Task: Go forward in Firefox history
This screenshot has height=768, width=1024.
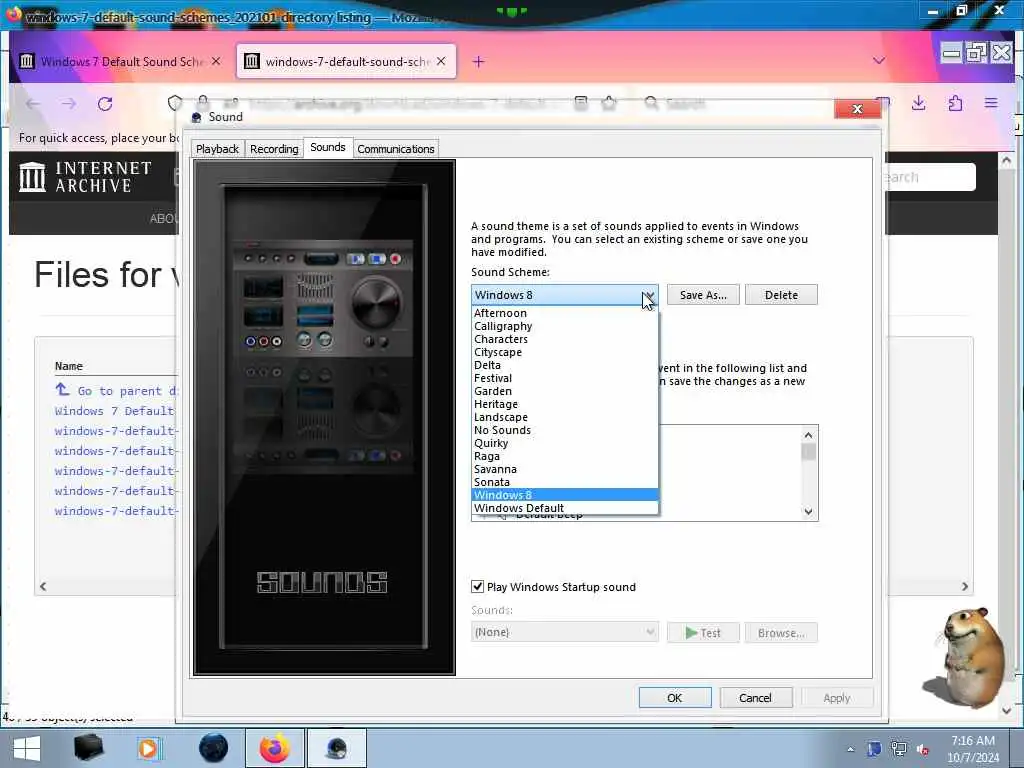Action: coord(69,103)
